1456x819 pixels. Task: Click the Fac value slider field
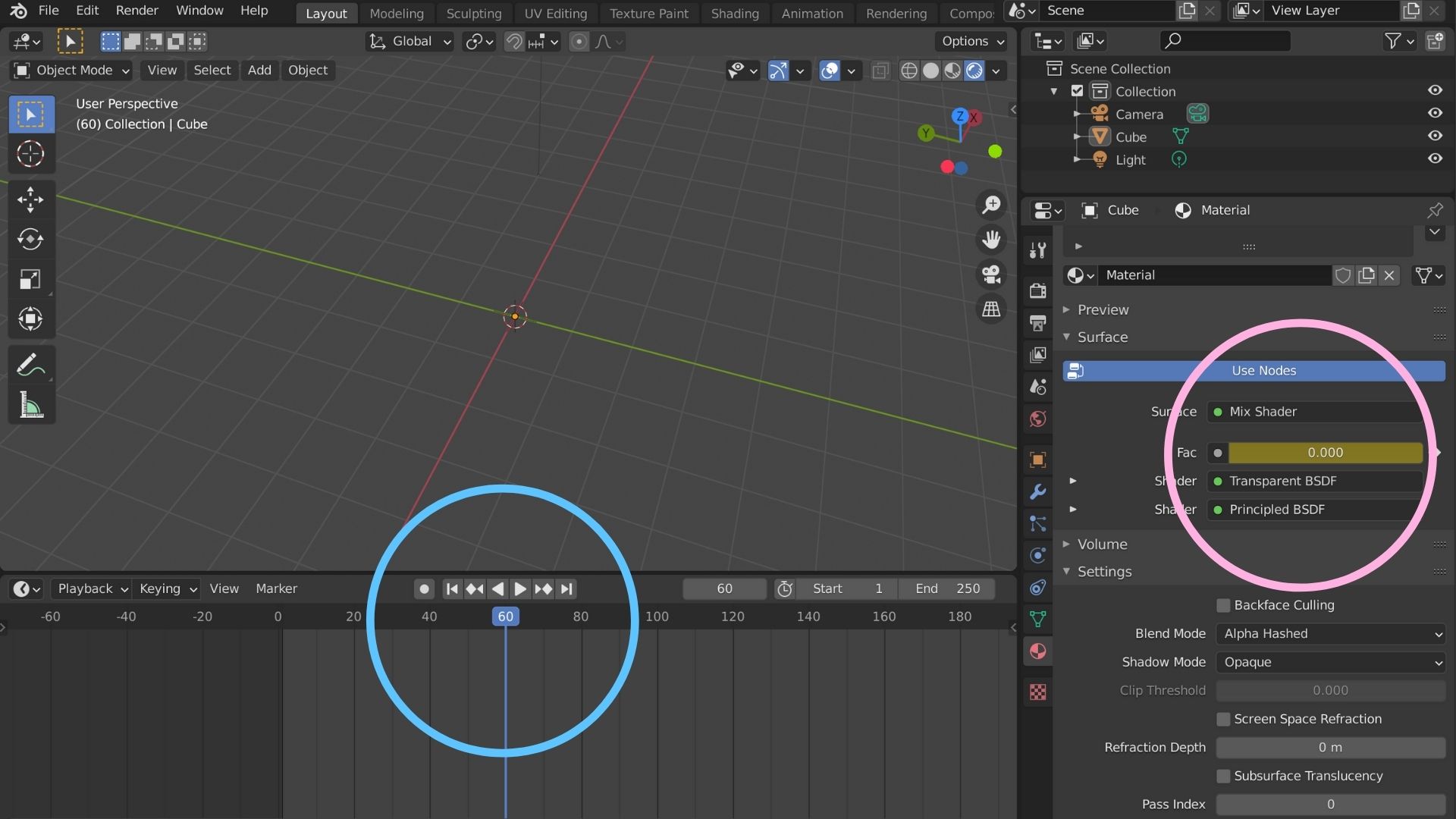(1324, 453)
